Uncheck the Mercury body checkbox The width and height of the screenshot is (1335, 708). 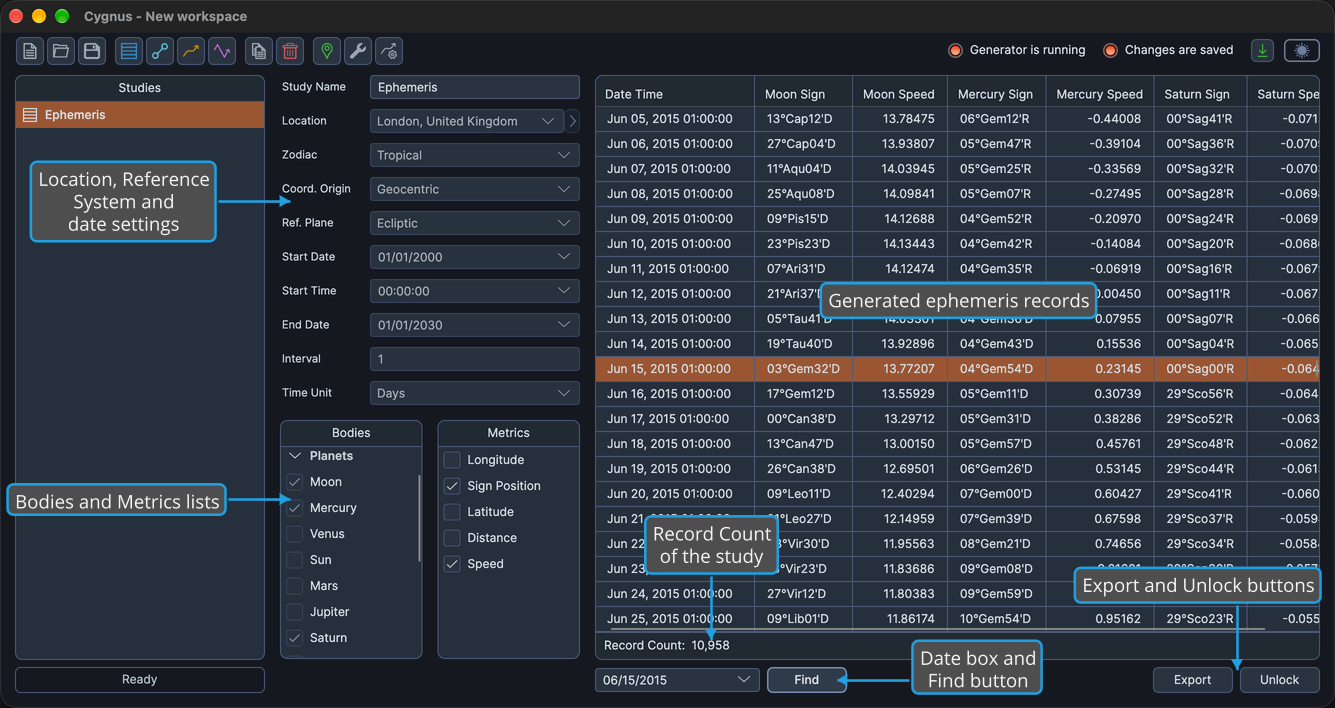[295, 508]
